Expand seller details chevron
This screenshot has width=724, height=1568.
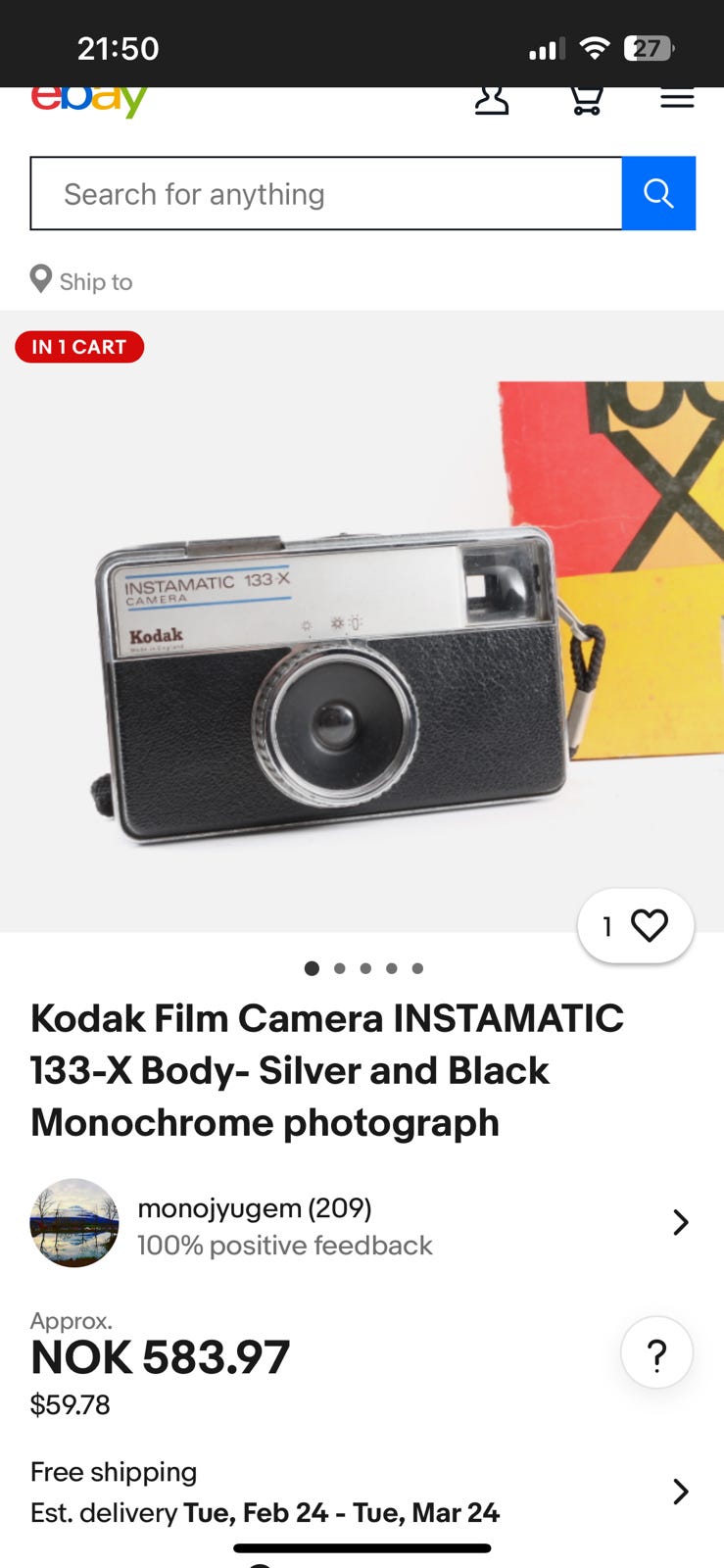(x=681, y=1222)
